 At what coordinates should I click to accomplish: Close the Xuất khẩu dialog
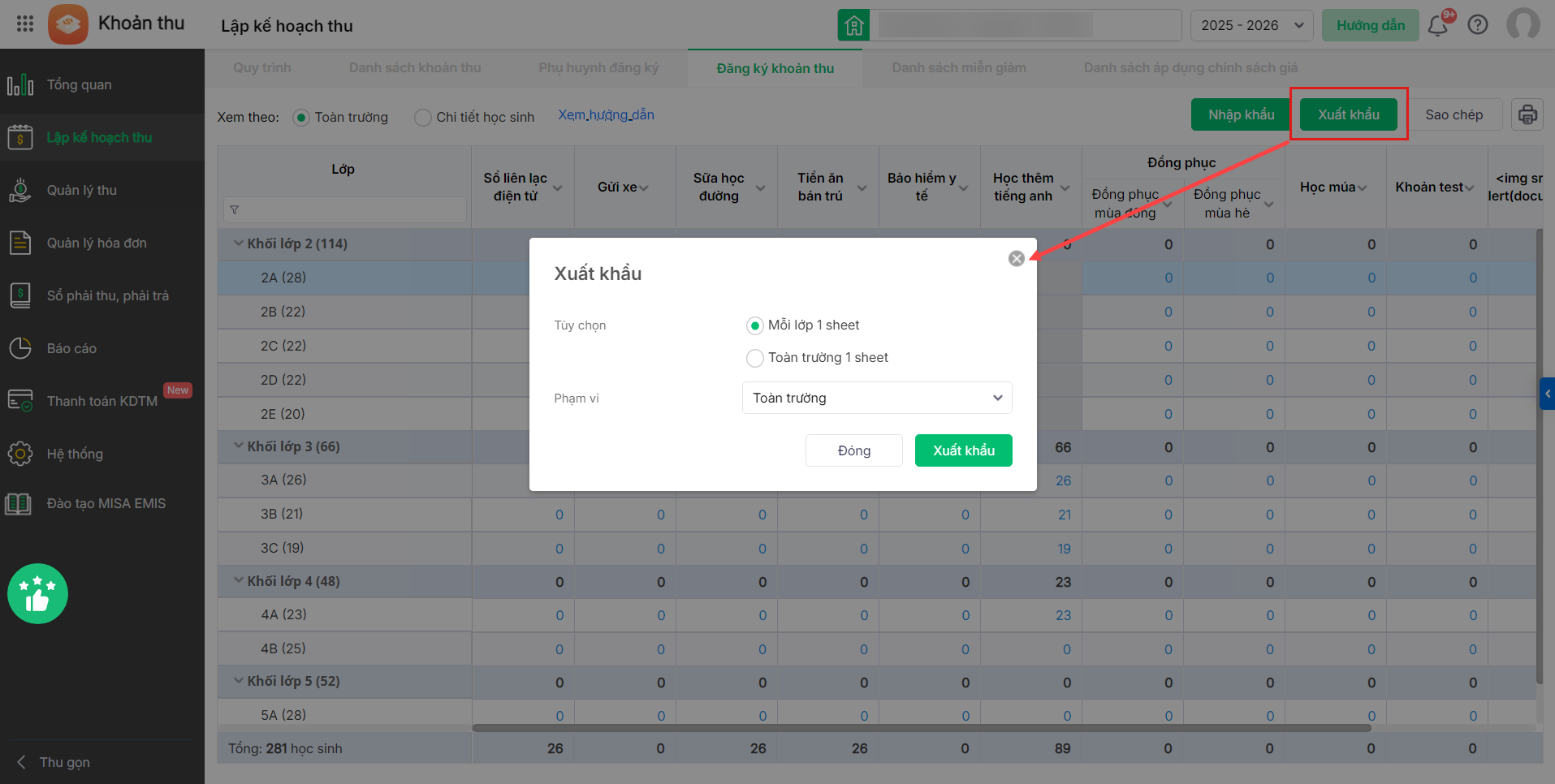1016,259
